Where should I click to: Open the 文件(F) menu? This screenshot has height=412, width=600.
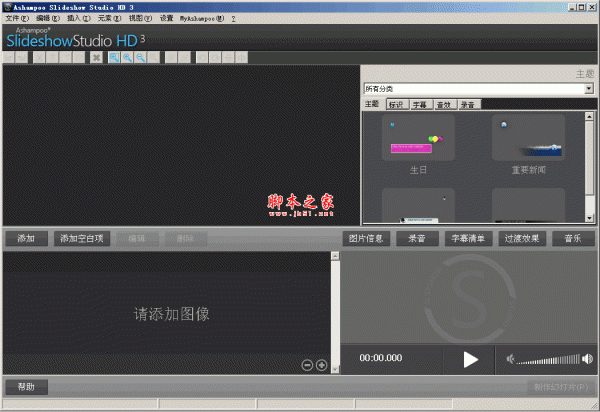click(x=17, y=18)
